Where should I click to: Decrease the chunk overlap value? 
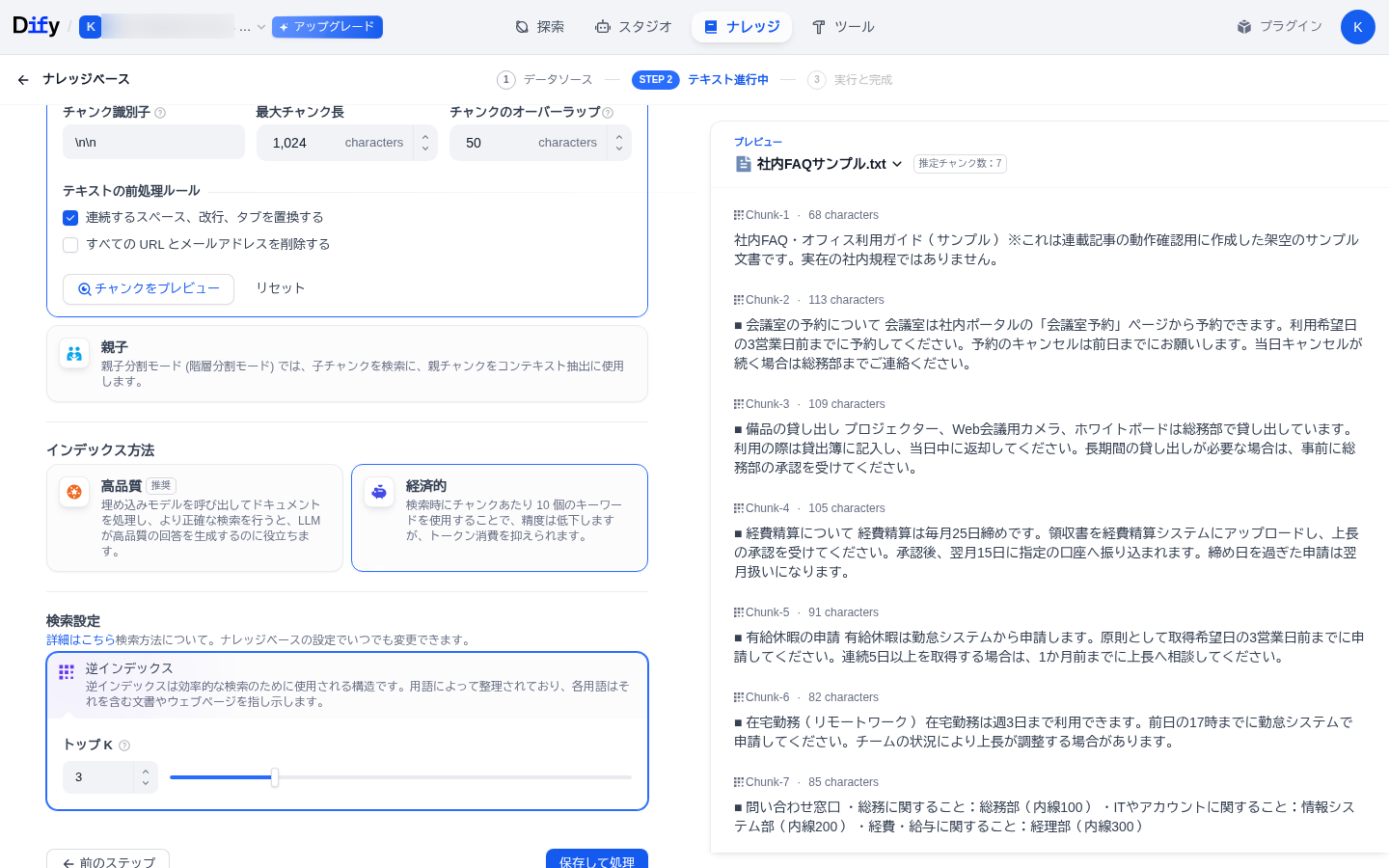[x=619, y=149]
